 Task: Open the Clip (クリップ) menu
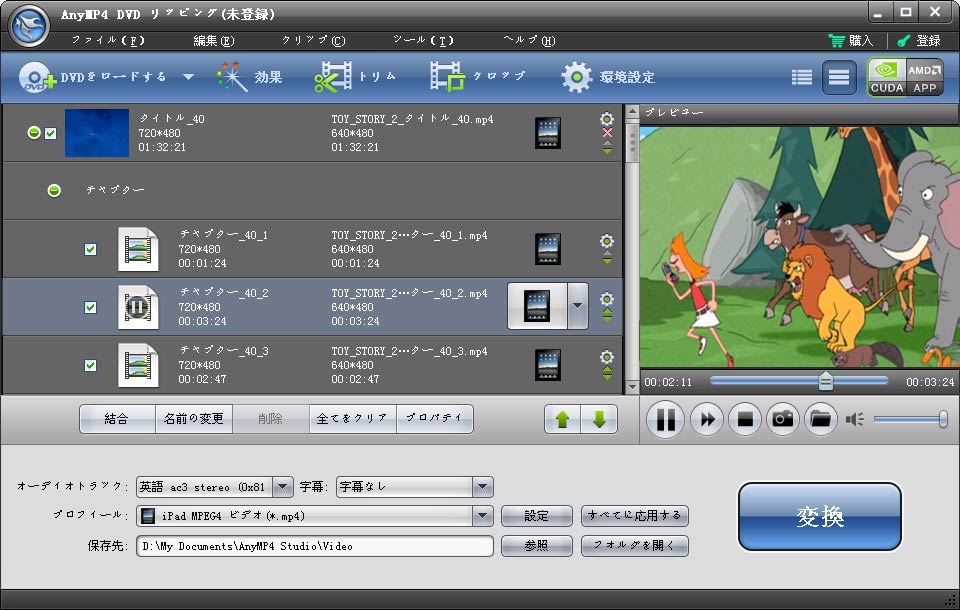(x=313, y=40)
